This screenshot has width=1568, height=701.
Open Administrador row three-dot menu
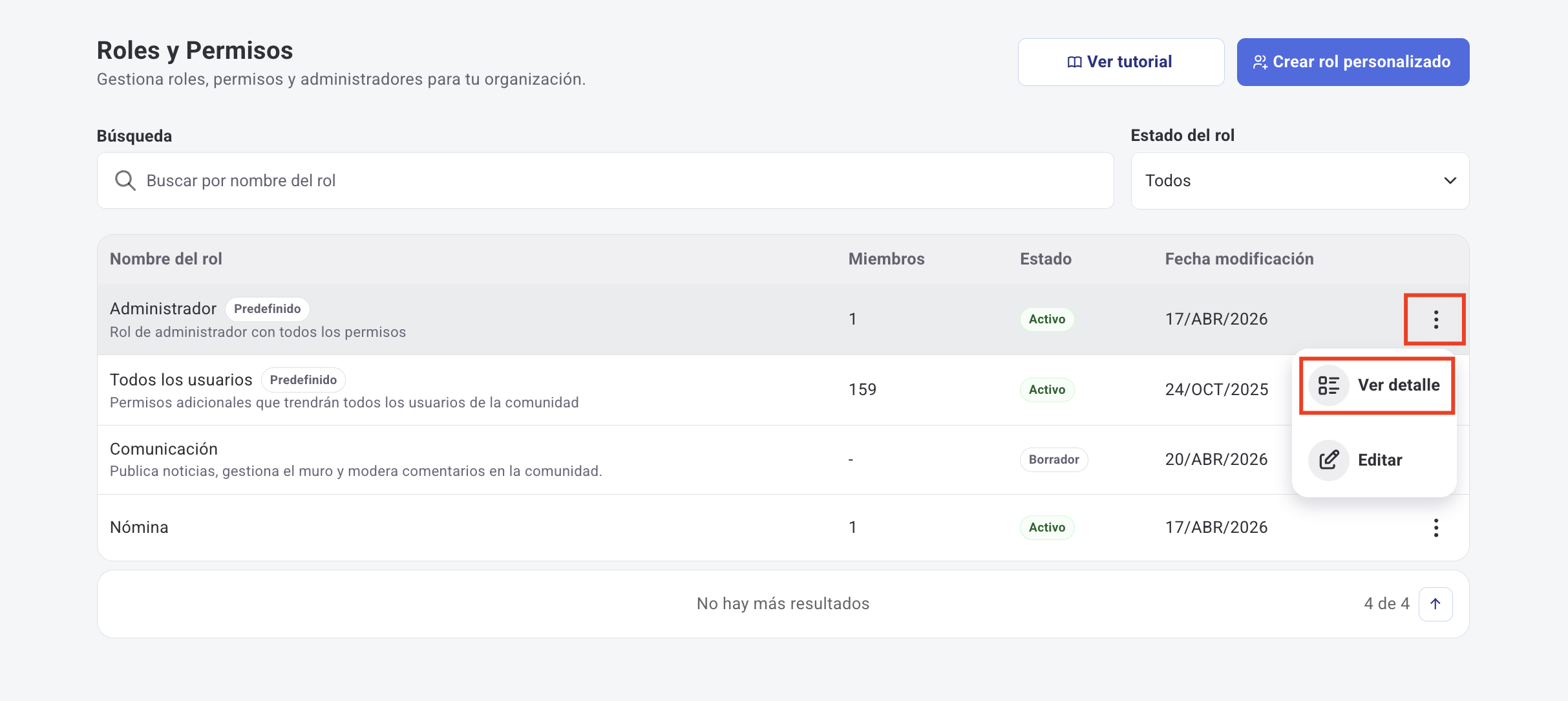click(x=1436, y=319)
